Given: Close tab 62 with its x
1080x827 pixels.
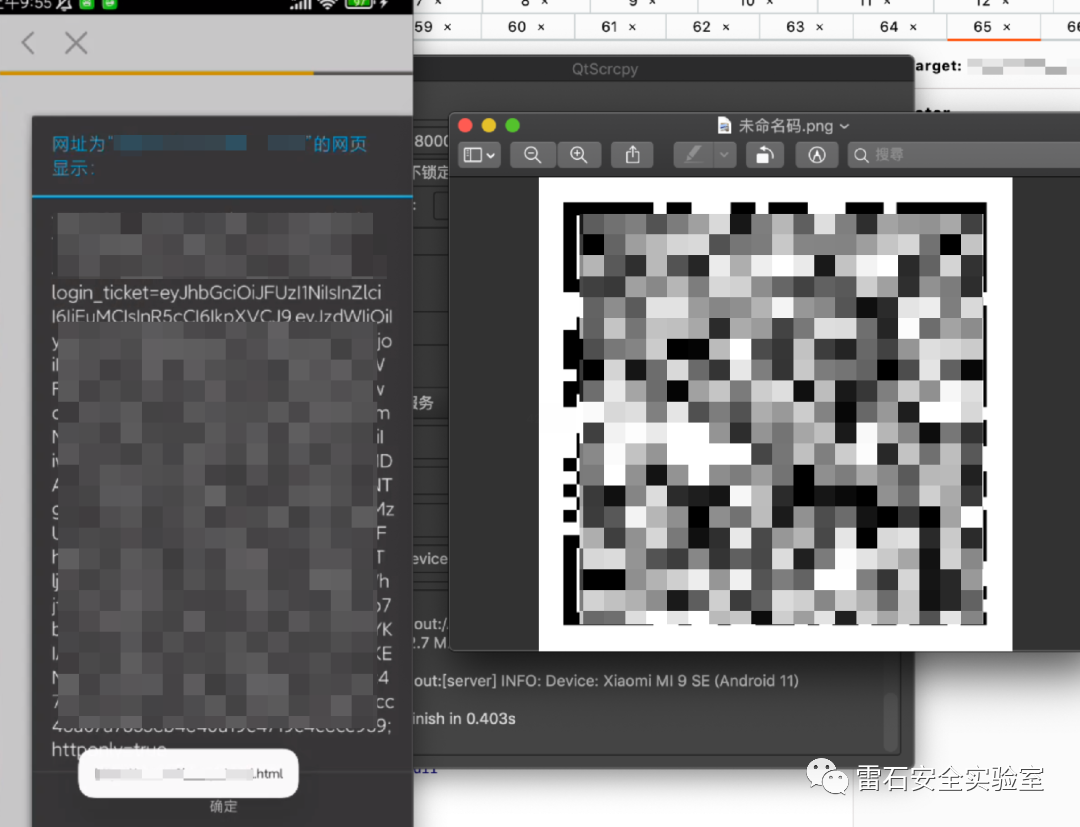Looking at the screenshot, I should (x=726, y=28).
